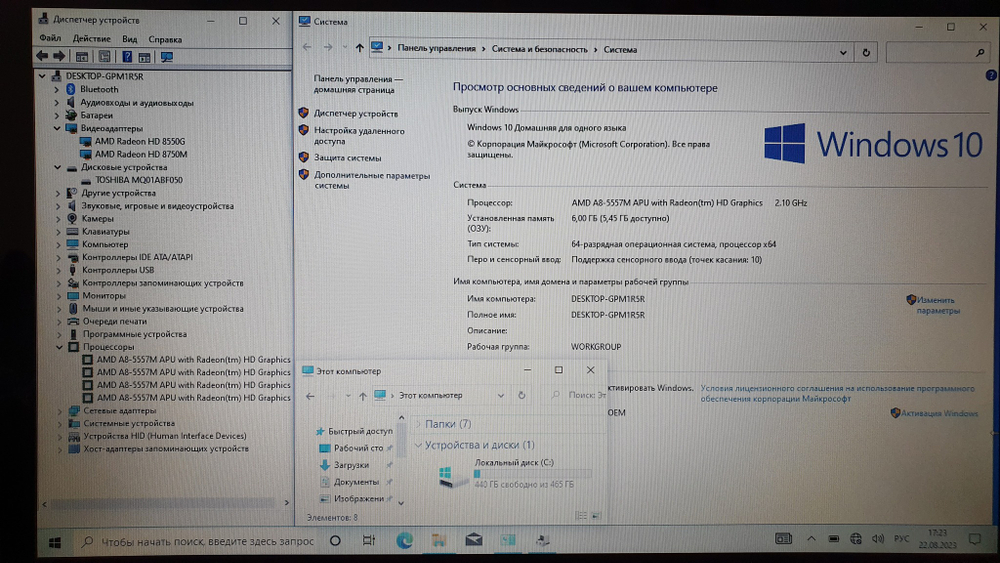This screenshot has width=1000, height=563.
Task: Click Cortana circle on taskbar
Action: pyautogui.click(x=335, y=541)
